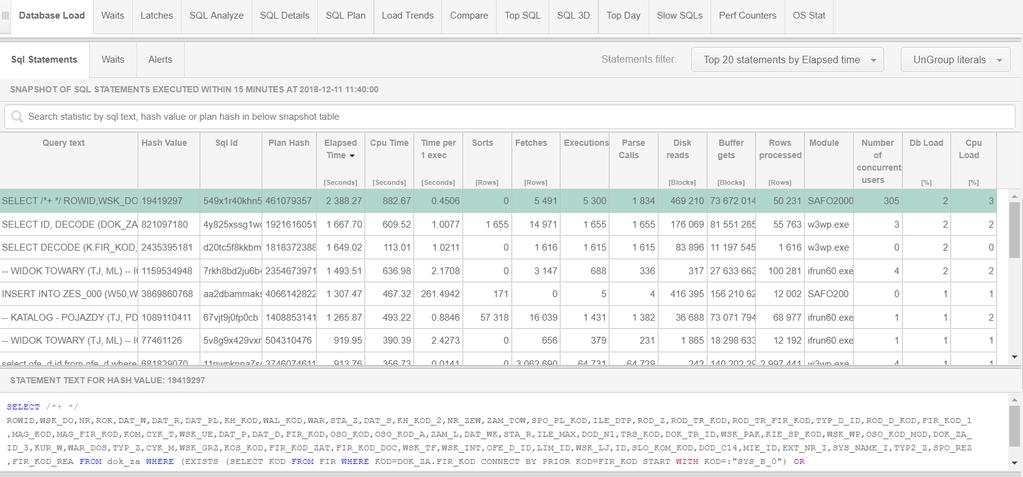Select the Compare tab
This screenshot has width=1023, height=477.
point(469,16)
